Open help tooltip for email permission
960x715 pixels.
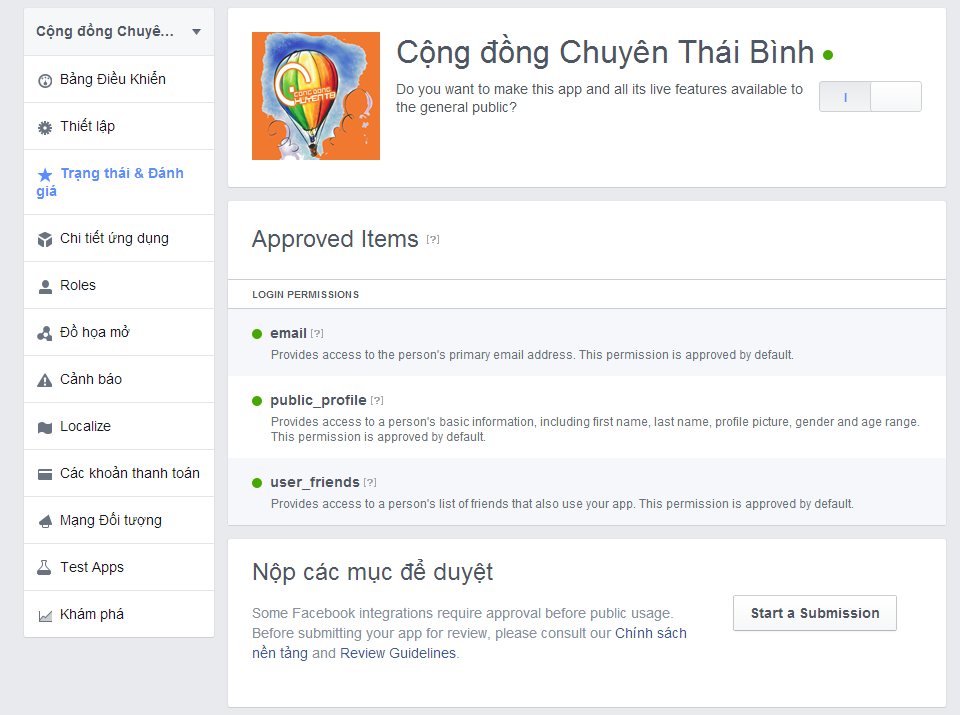click(x=317, y=334)
